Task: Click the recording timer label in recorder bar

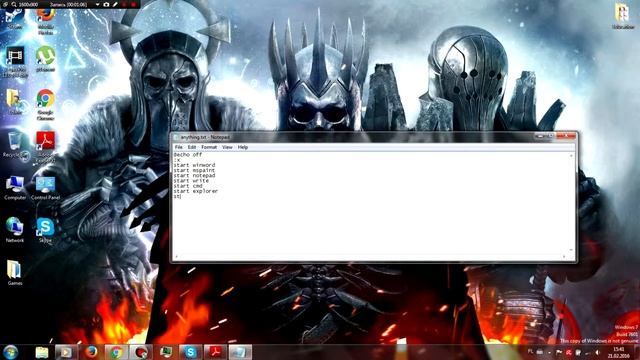Action: pyautogui.click(x=68, y=4)
